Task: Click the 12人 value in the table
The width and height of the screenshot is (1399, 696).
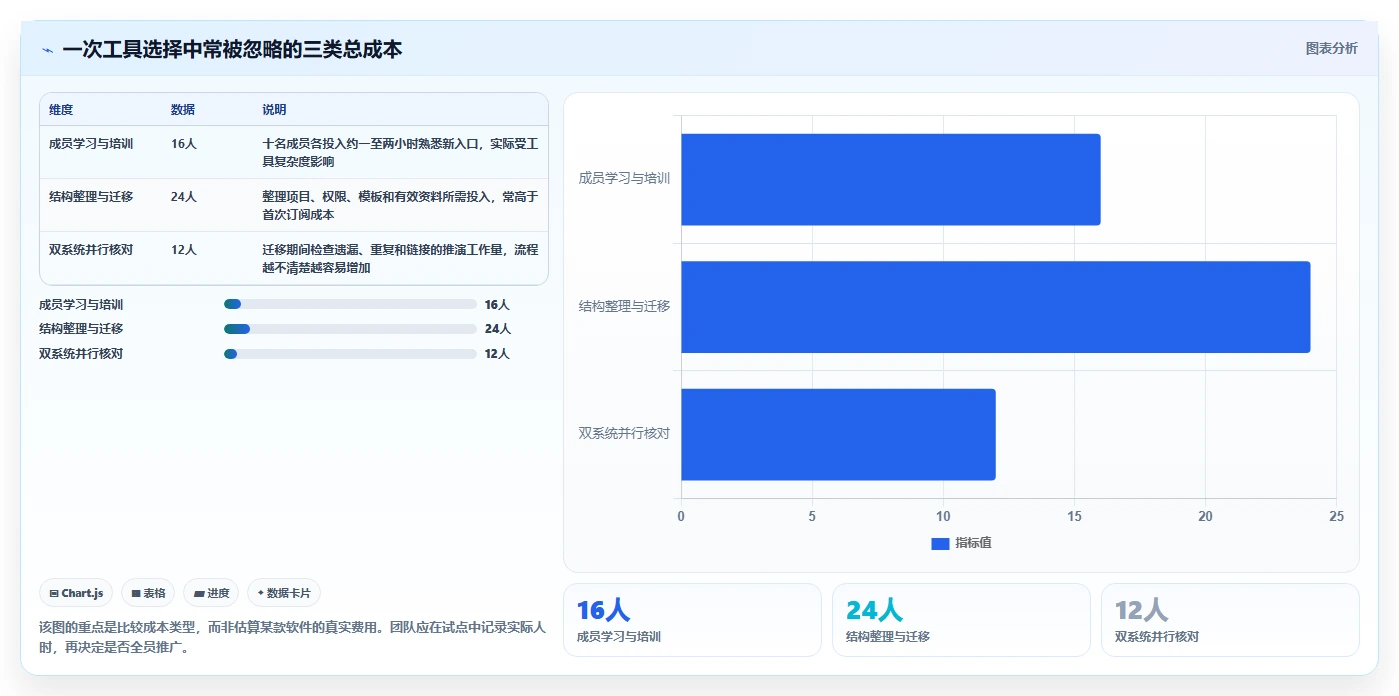Action: pyautogui.click(x=184, y=250)
